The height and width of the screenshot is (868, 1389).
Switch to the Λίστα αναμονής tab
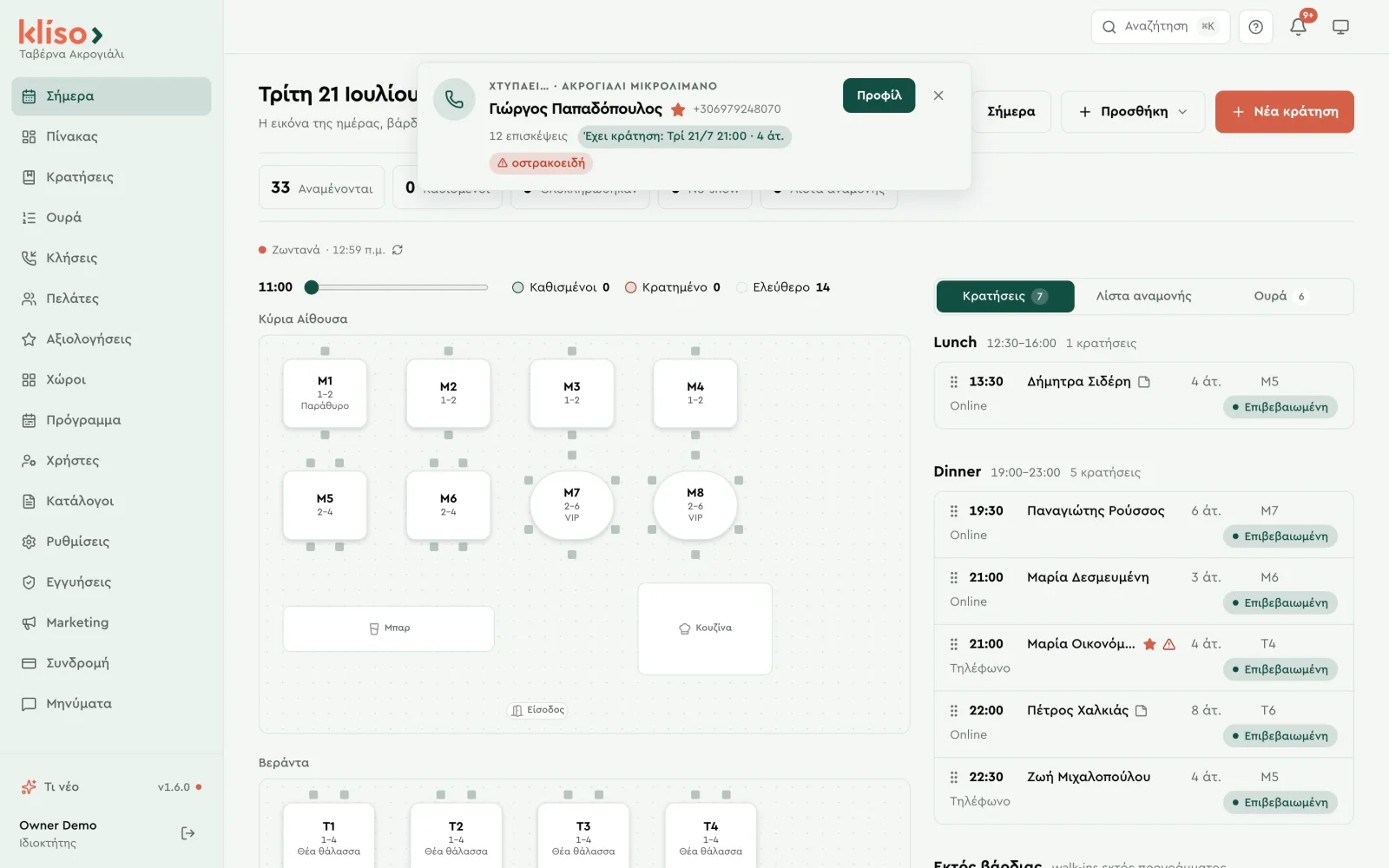pos(1143,297)
